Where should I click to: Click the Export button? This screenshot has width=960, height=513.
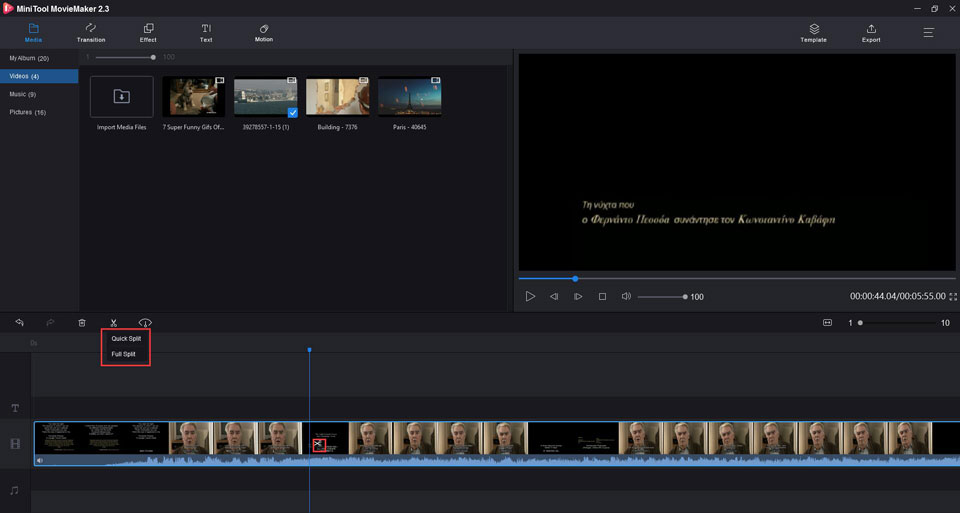(x=871, y=32)
